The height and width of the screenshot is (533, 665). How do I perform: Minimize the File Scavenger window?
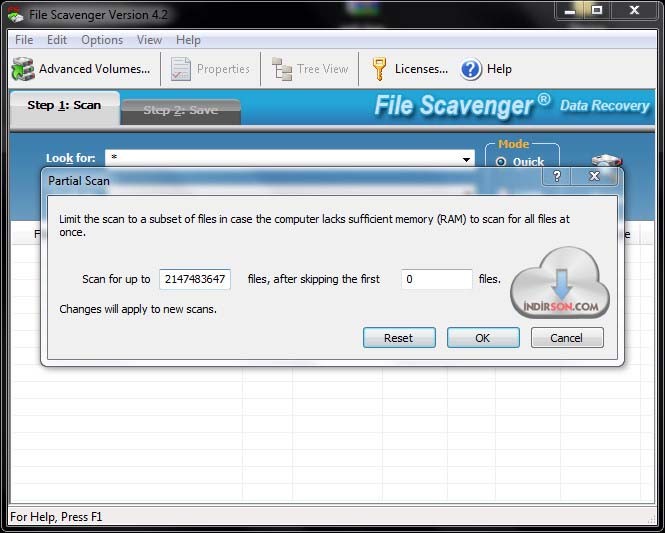coord(570,11)
